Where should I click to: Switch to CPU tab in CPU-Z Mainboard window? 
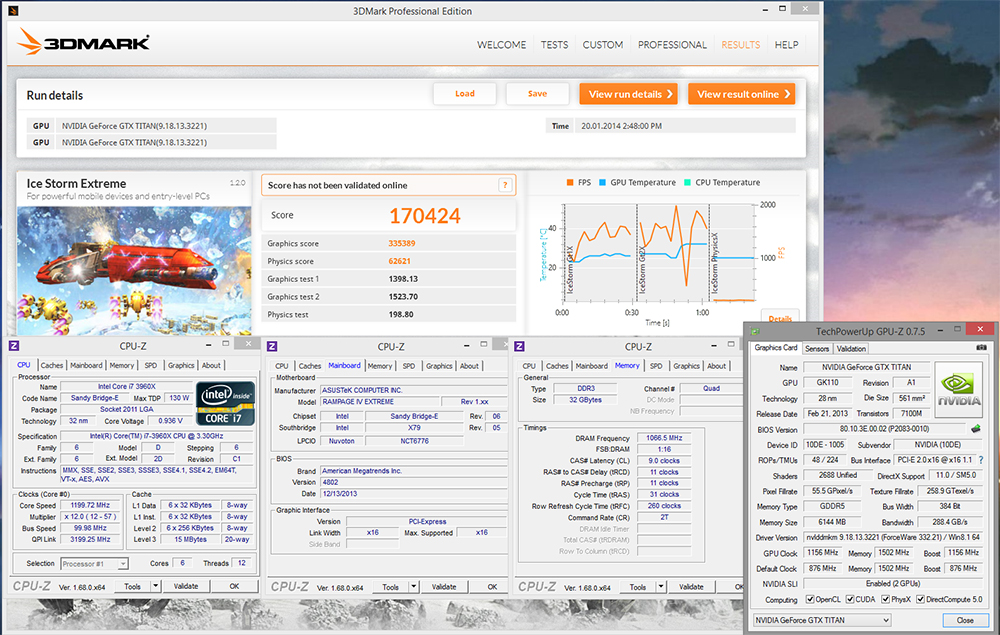click(x=281, y=366)
